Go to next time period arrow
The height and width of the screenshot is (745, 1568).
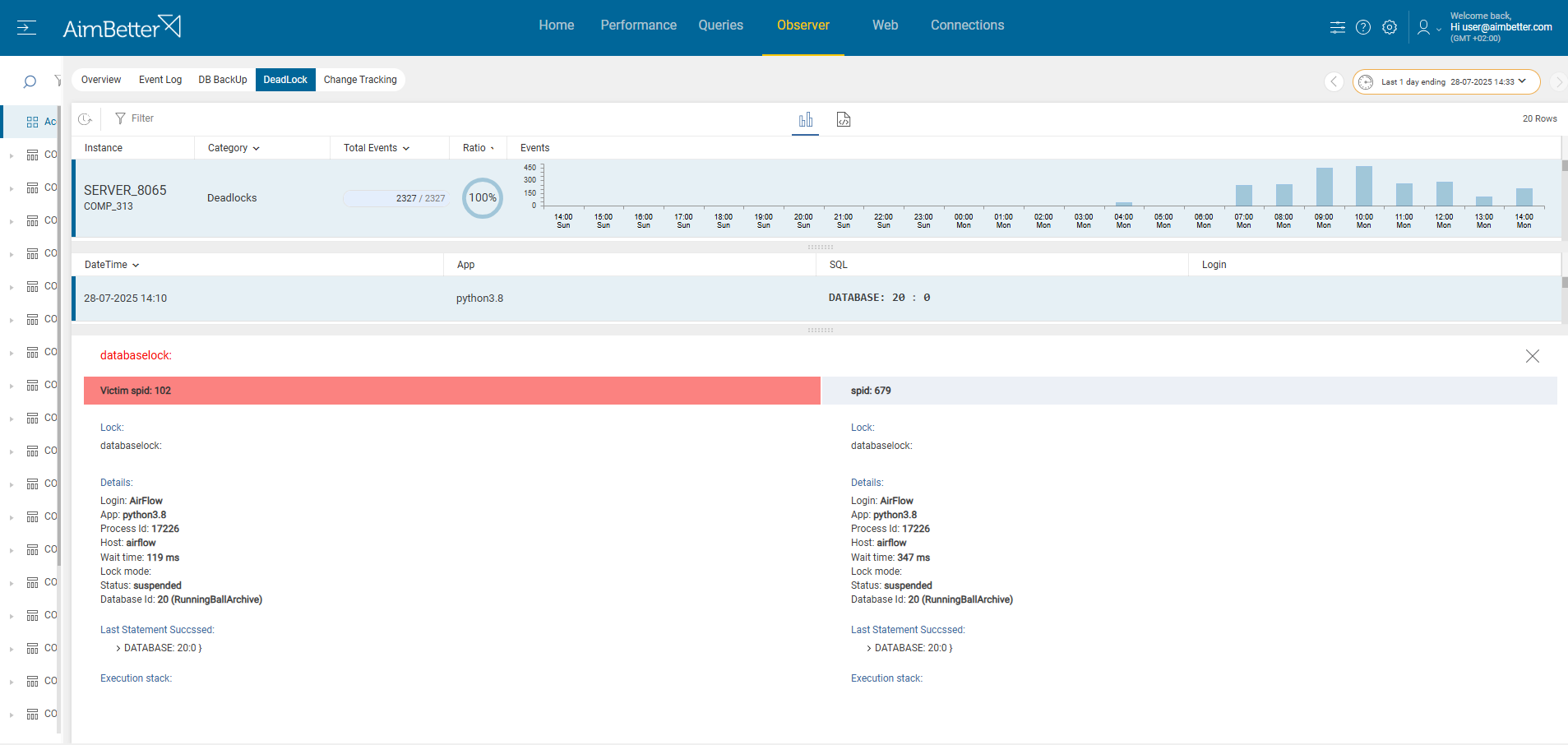1558,81
